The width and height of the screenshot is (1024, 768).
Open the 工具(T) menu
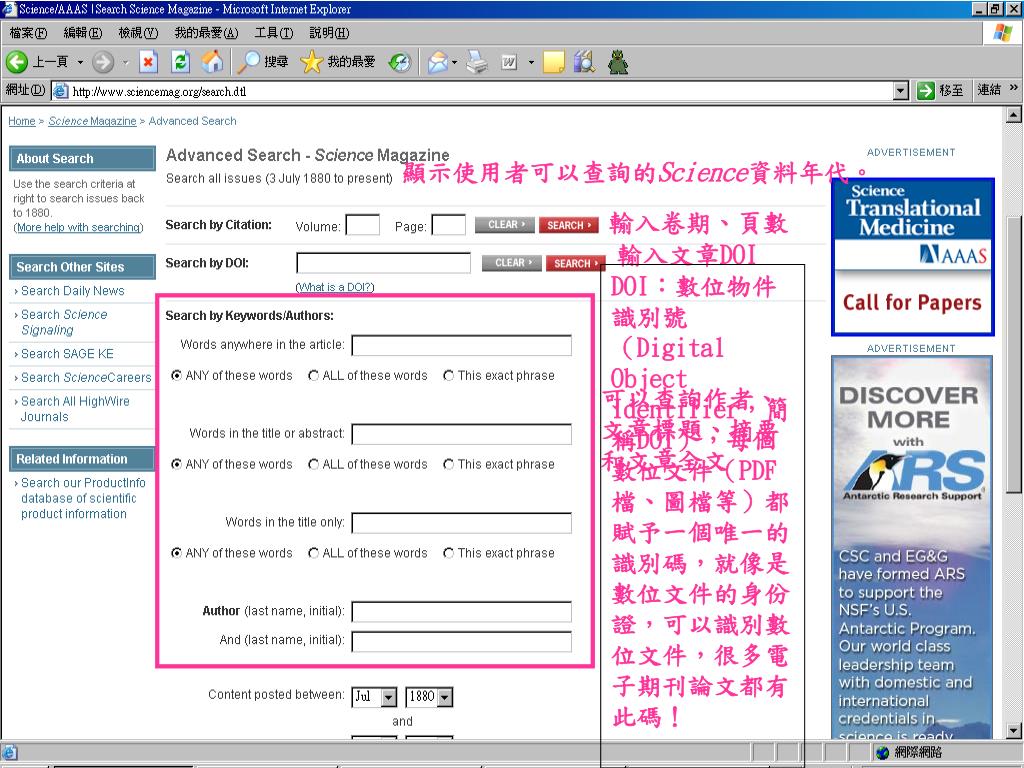tap(274, 33)
